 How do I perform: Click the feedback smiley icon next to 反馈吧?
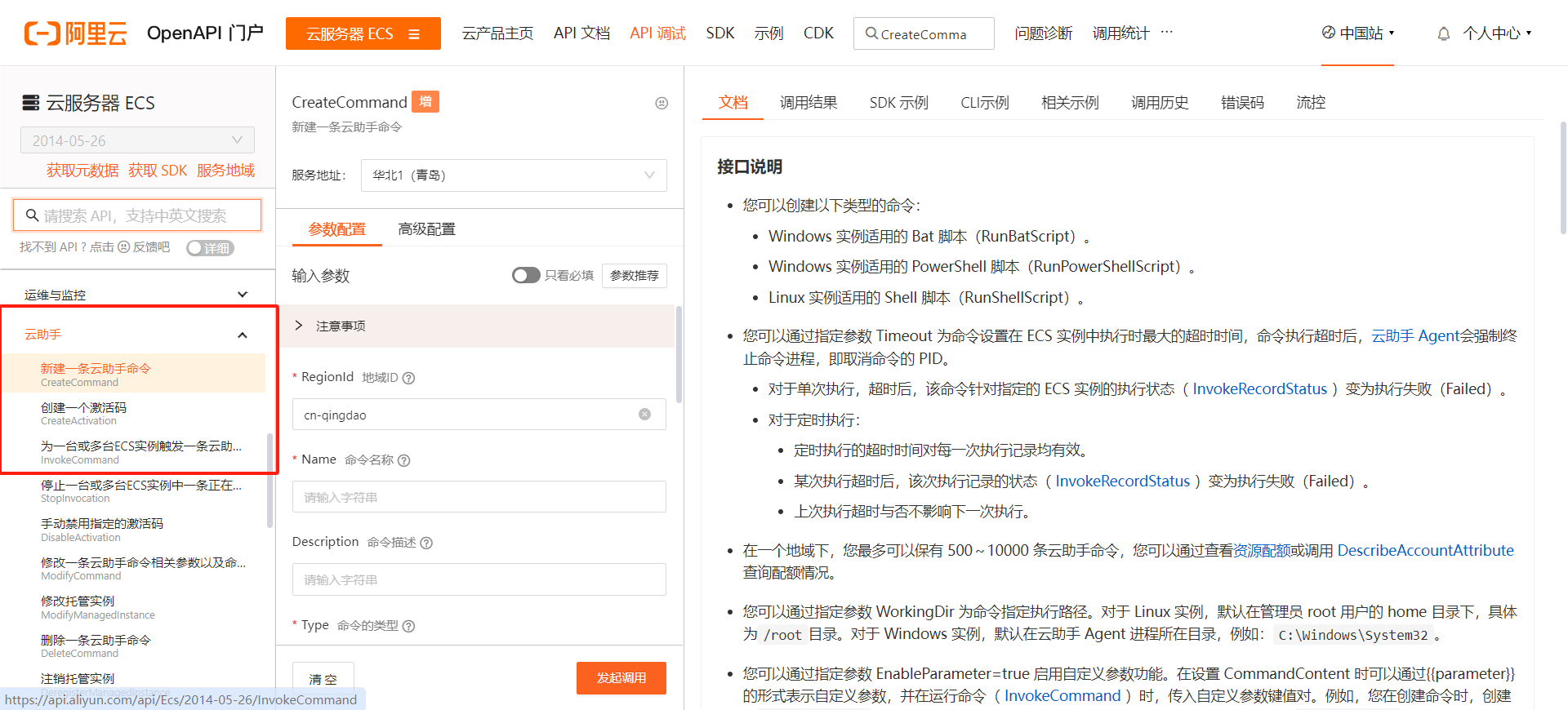[124, 247]
